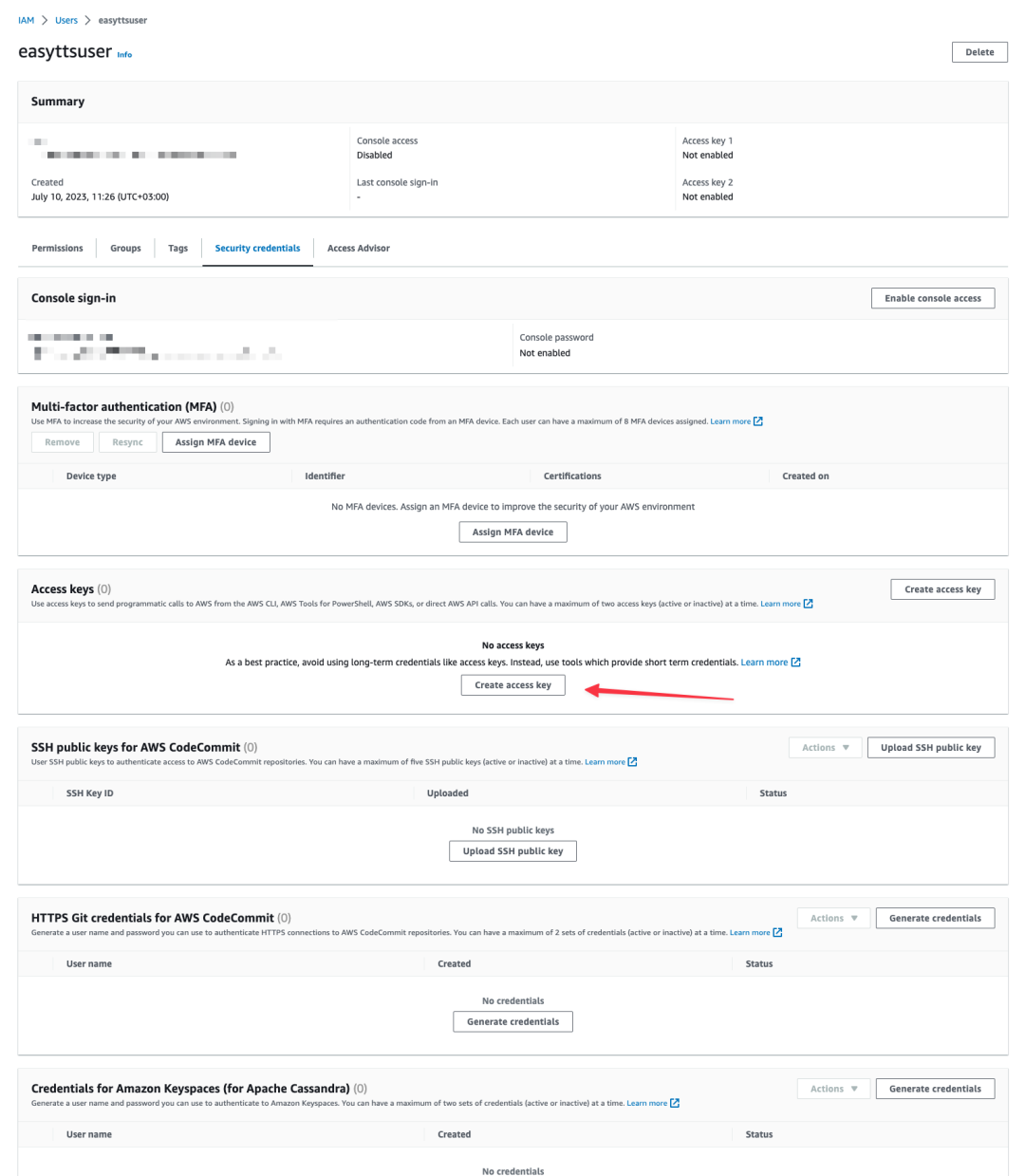Click Enable console access button

click(x=932, y=298)
